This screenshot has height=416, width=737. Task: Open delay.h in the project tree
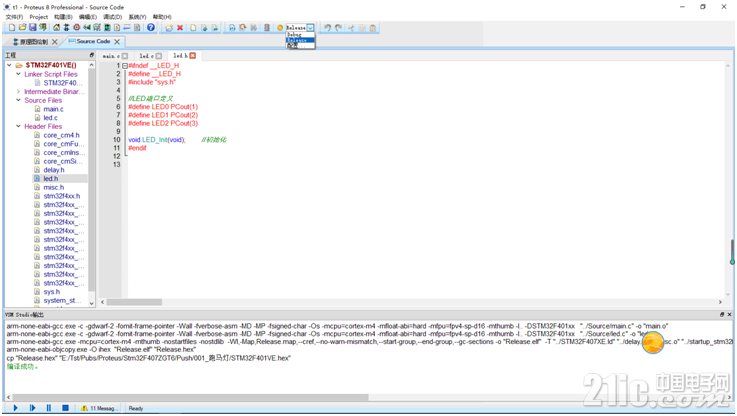pyautogui.click(x=54, y=170)
